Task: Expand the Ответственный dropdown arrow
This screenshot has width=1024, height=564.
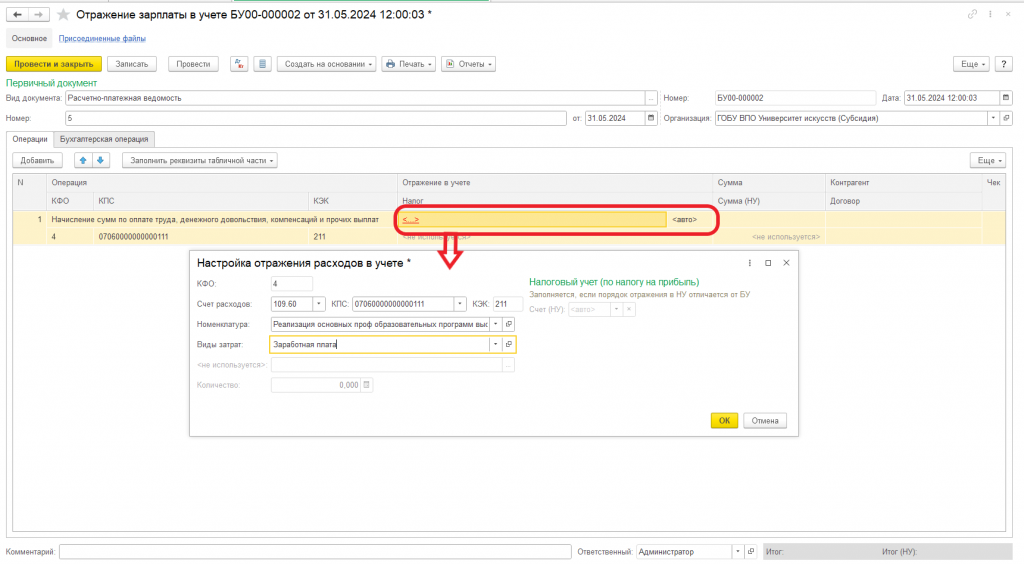Action: pos(738,552)
